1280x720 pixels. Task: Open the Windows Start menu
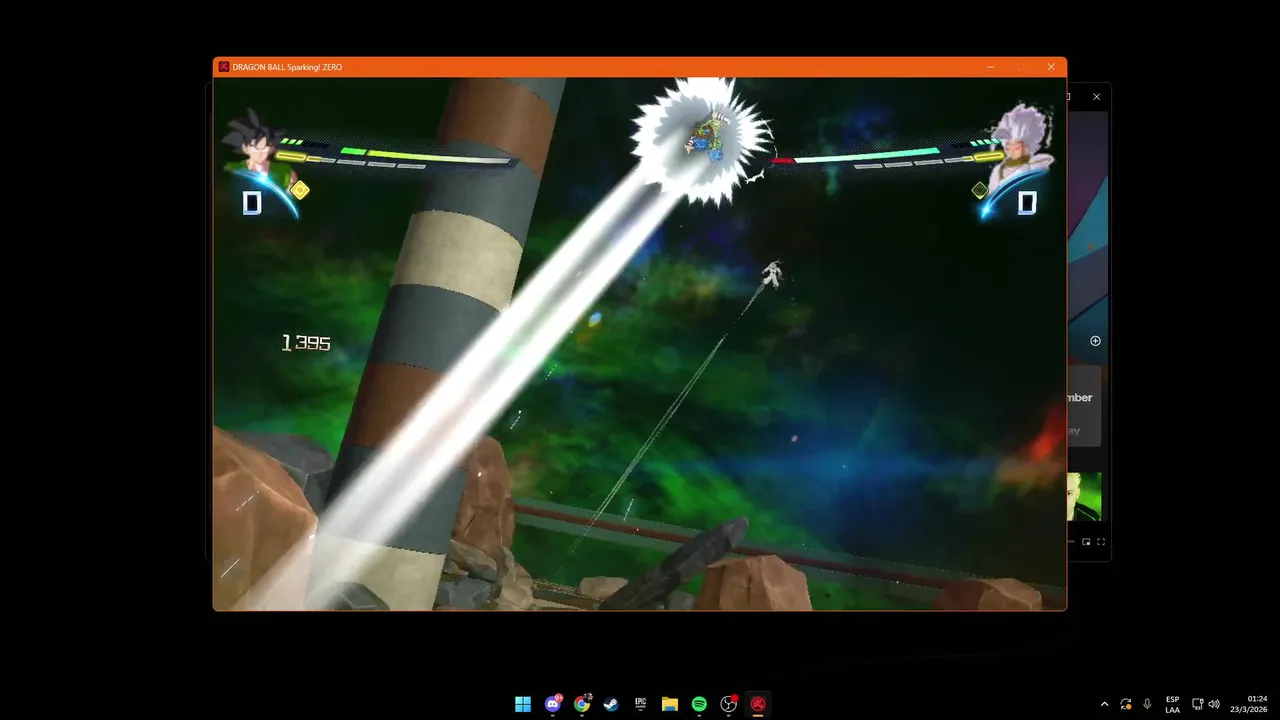(x=522, y=704)
